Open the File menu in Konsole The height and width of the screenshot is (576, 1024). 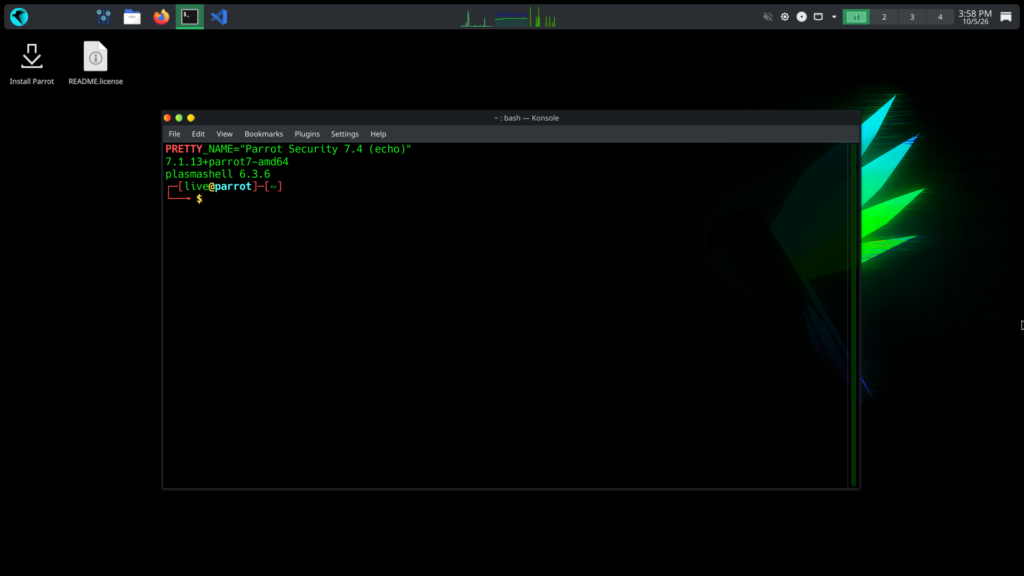174,134
